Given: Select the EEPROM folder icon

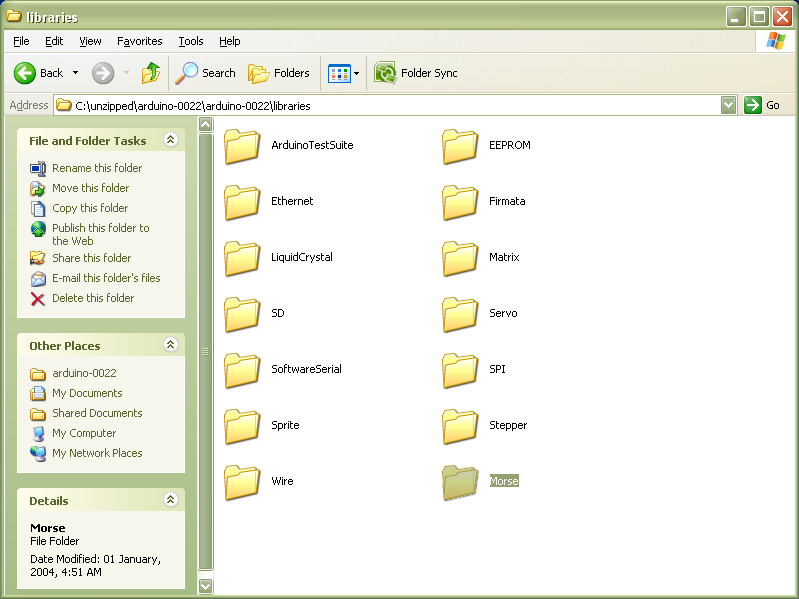Looking at the screenshot, I should 460,146.
